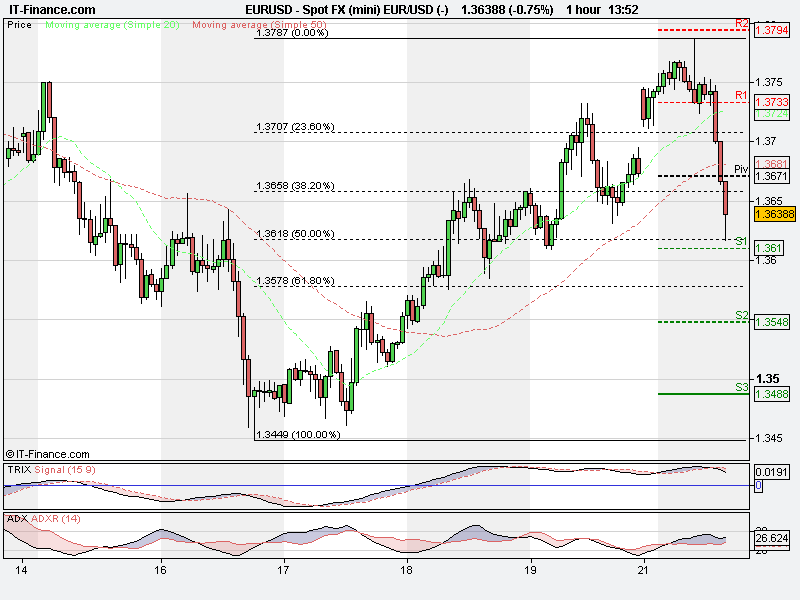Click date 21 on the time axis

pyautogui.click(x=643, y=570)
